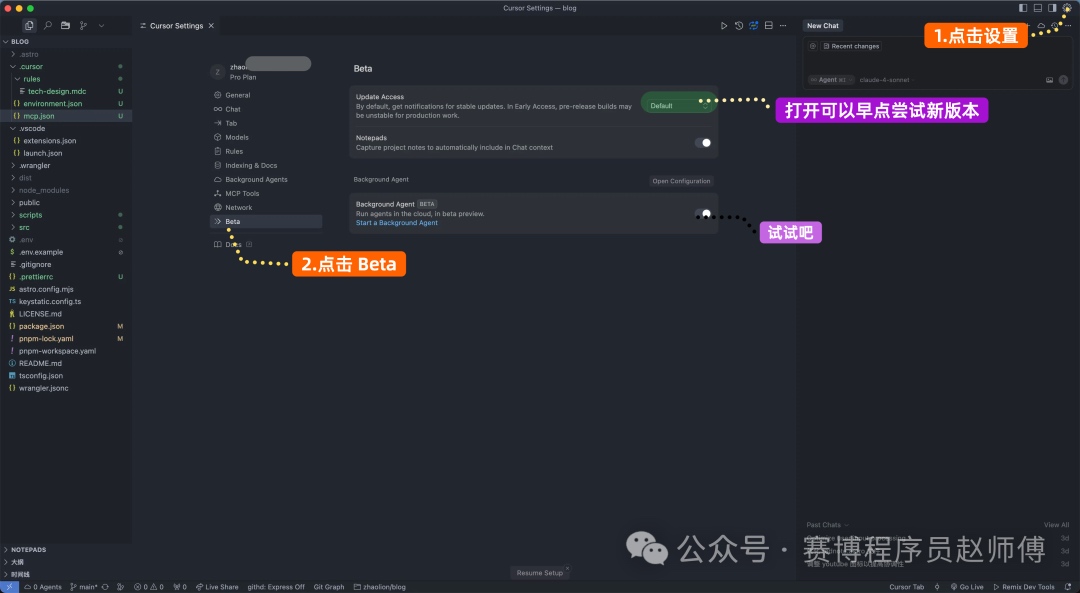Viewport: 1080px width, 593px height.
Task: Open Remix Dev Tools from the status bar
Action: click(x=1024, y=587)
